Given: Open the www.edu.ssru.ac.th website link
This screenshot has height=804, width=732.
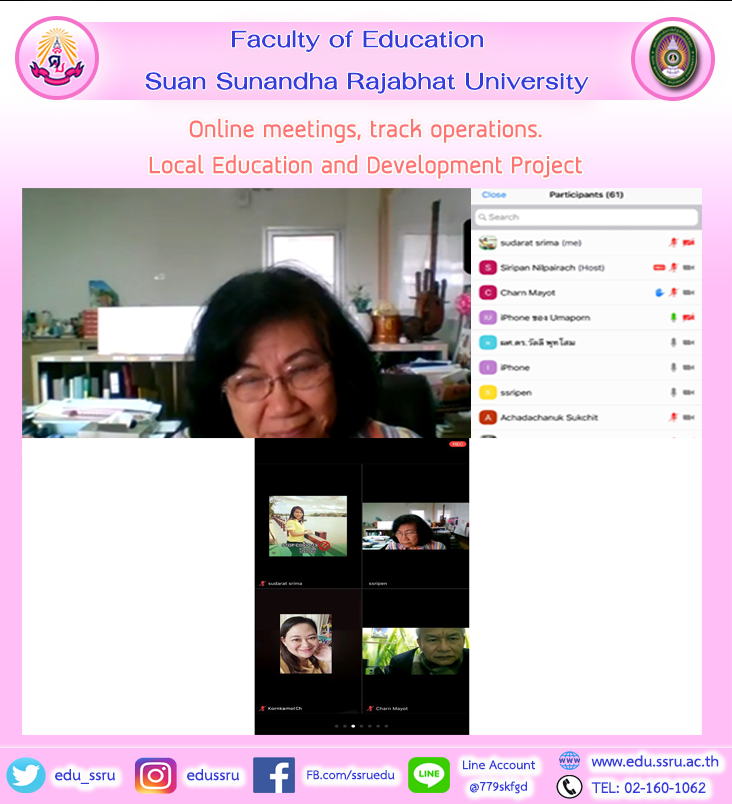Looking at the screenshot, I should coord(654,762).
